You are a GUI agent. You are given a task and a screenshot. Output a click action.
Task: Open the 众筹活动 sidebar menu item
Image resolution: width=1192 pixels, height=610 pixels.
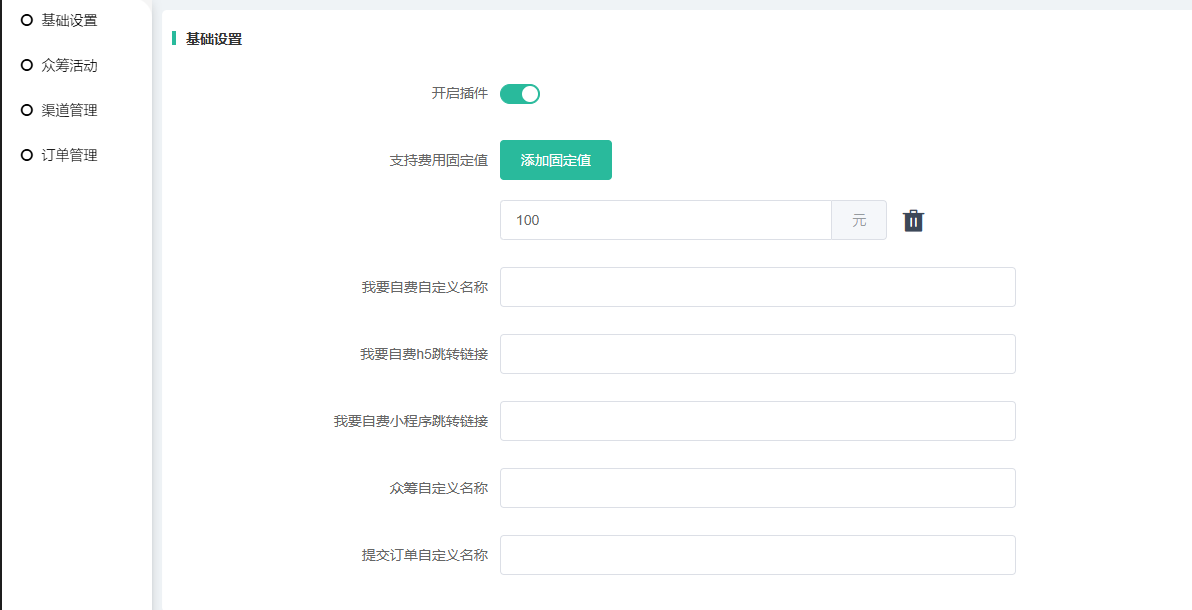[69, 65]
